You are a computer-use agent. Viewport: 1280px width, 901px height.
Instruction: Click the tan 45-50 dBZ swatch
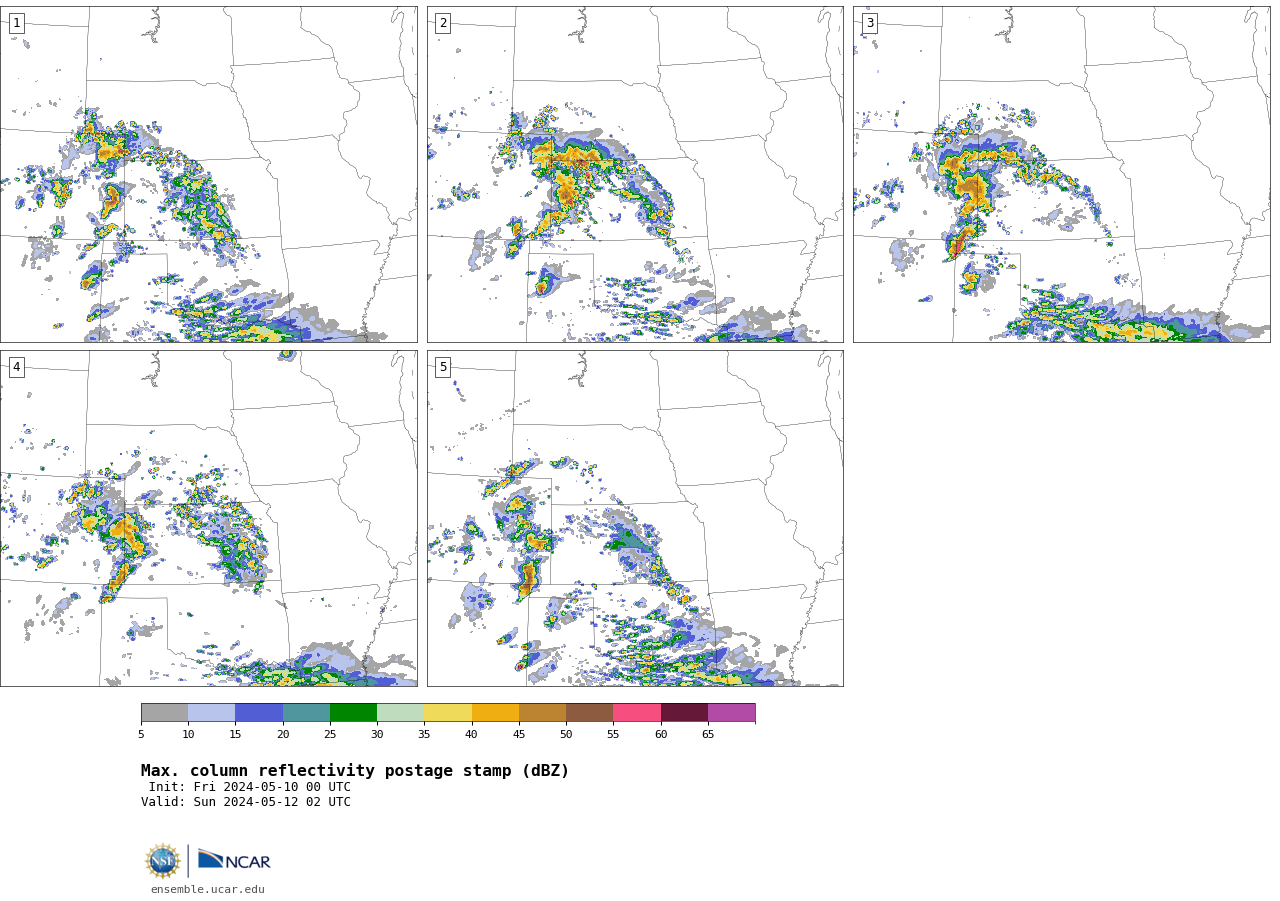point(542,712)
